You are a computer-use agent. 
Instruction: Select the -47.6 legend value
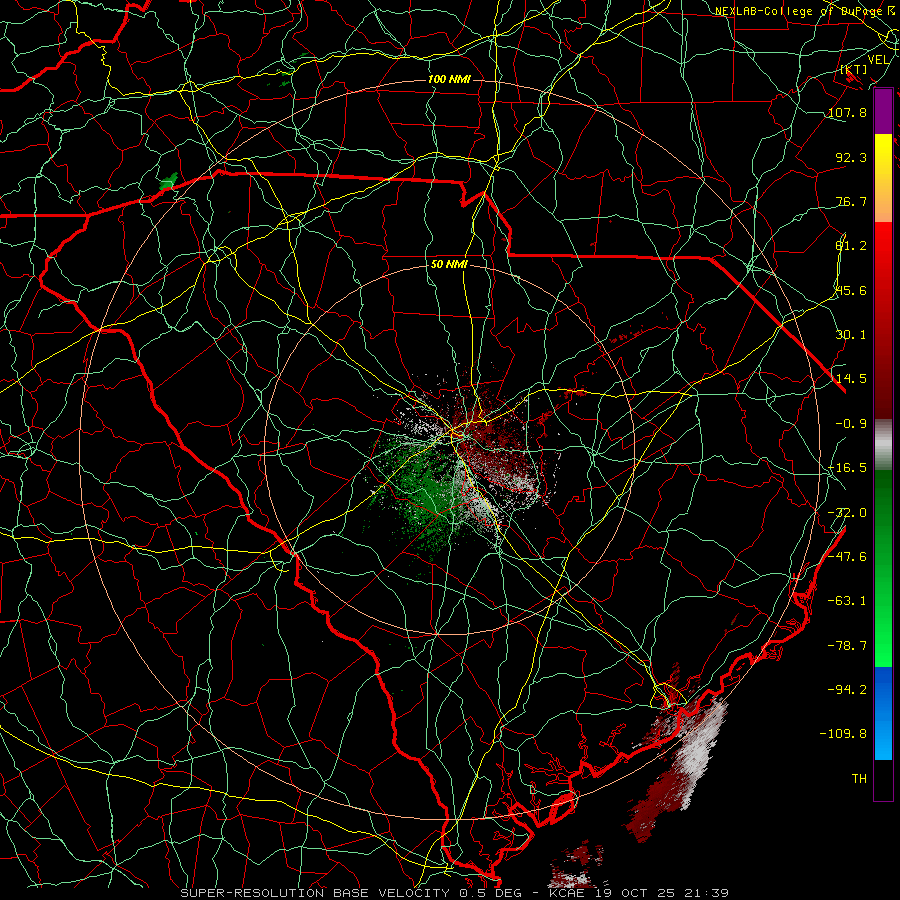(847, 557)
